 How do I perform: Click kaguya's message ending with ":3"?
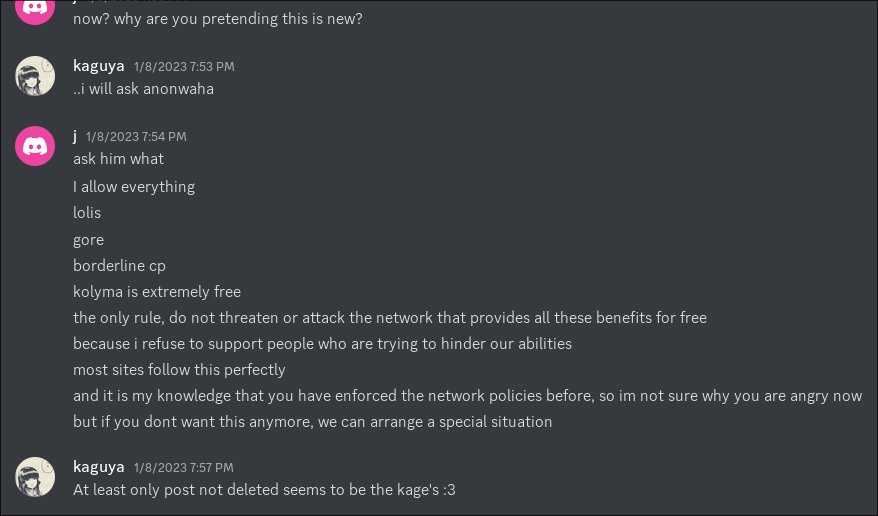pyautogui.click(x=264, y=490)
